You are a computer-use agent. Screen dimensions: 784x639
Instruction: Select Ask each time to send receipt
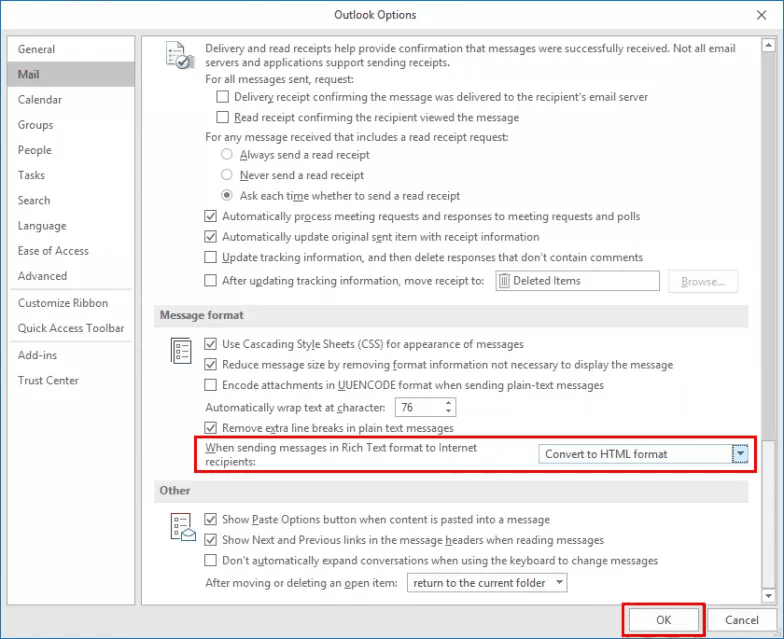(226, 196)
